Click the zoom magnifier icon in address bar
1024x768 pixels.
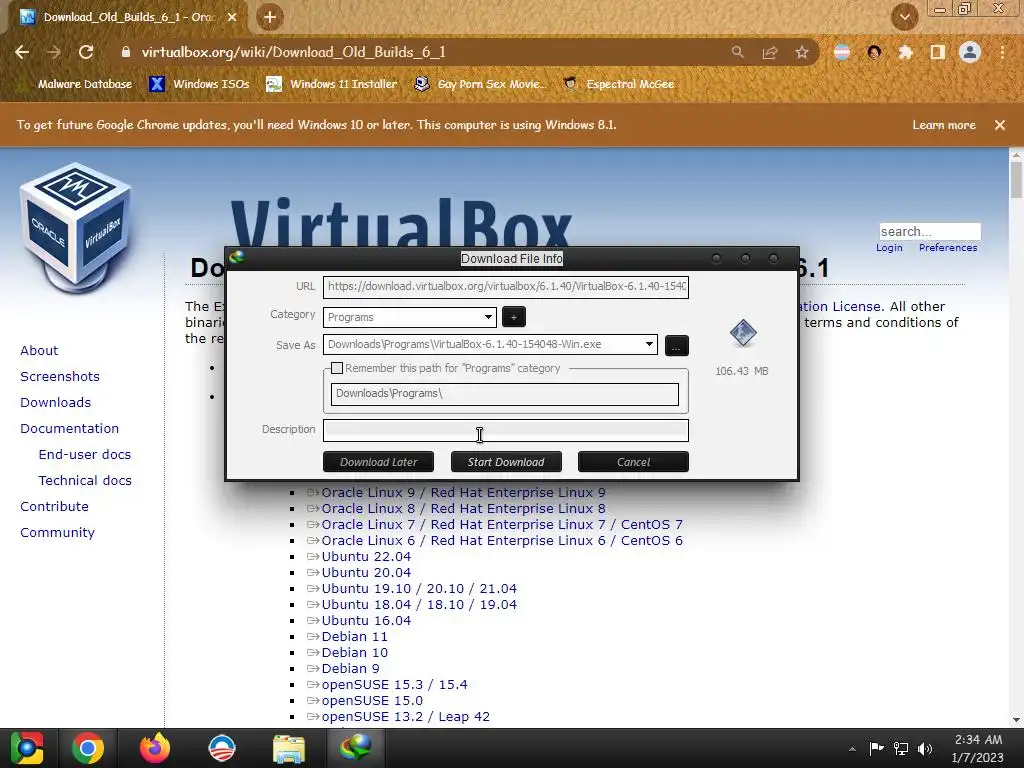737,52
